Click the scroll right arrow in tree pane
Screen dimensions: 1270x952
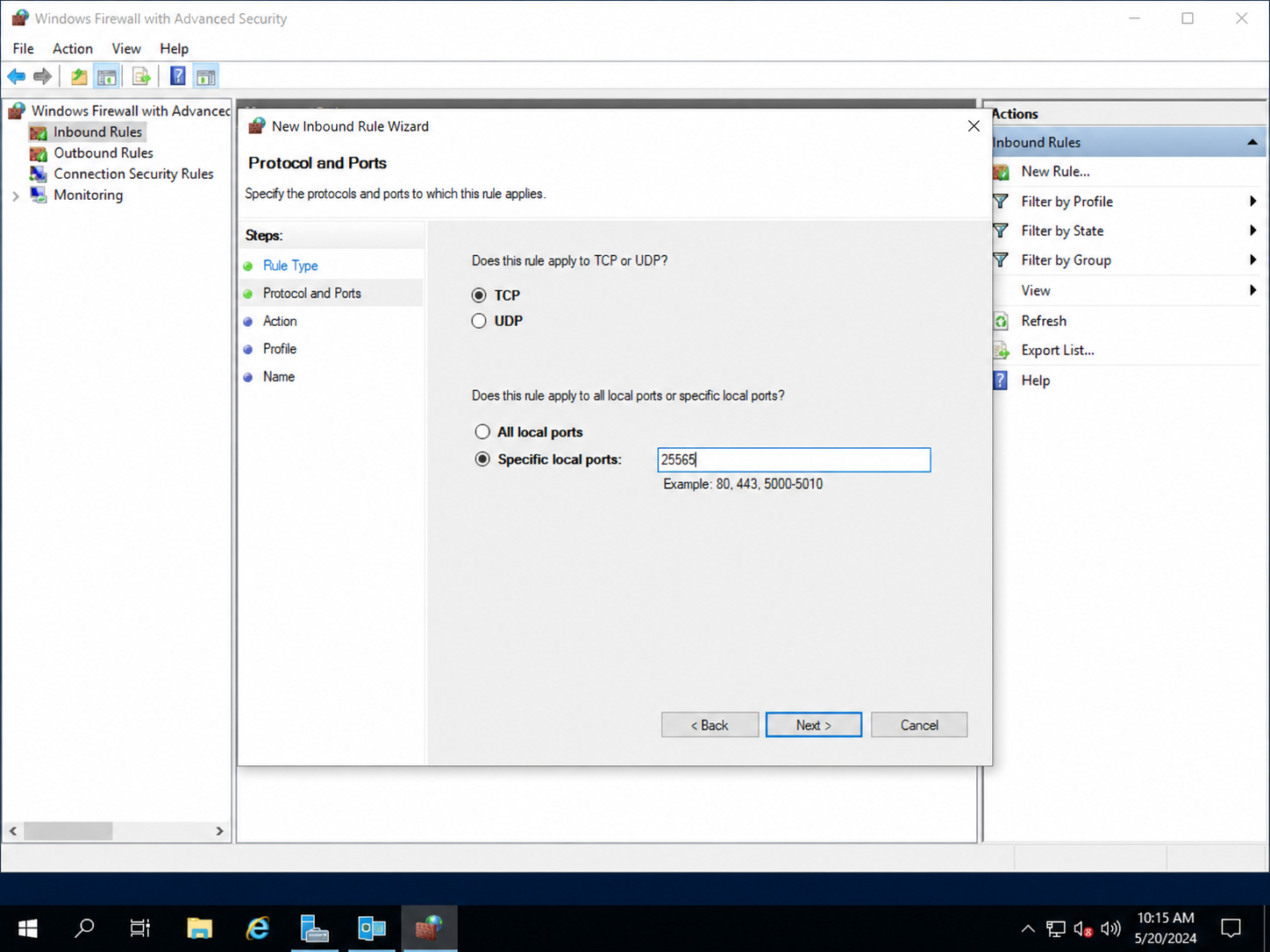pos(219,831)
